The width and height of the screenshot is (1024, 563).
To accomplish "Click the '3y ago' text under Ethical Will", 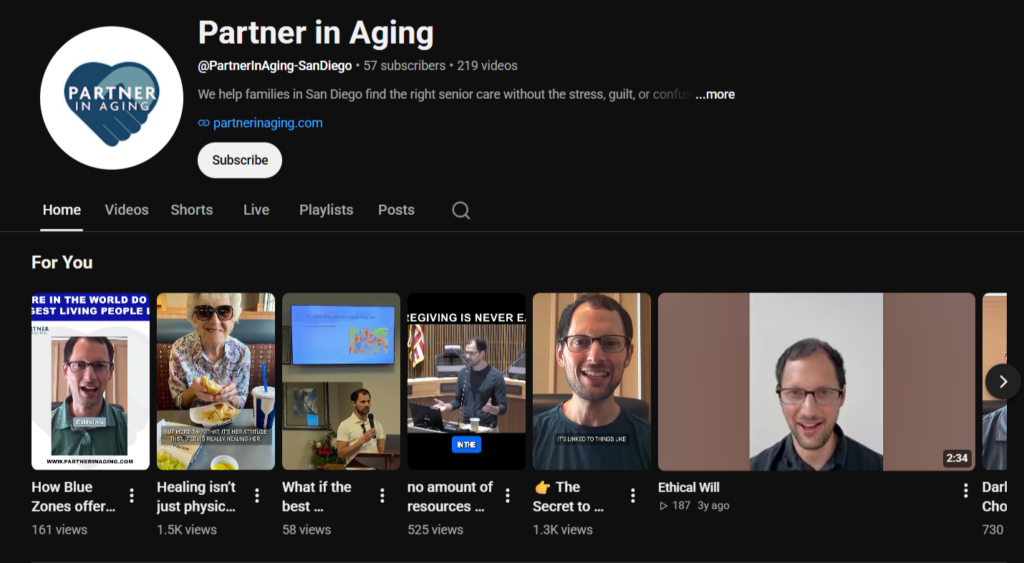I will click(713, 506).
